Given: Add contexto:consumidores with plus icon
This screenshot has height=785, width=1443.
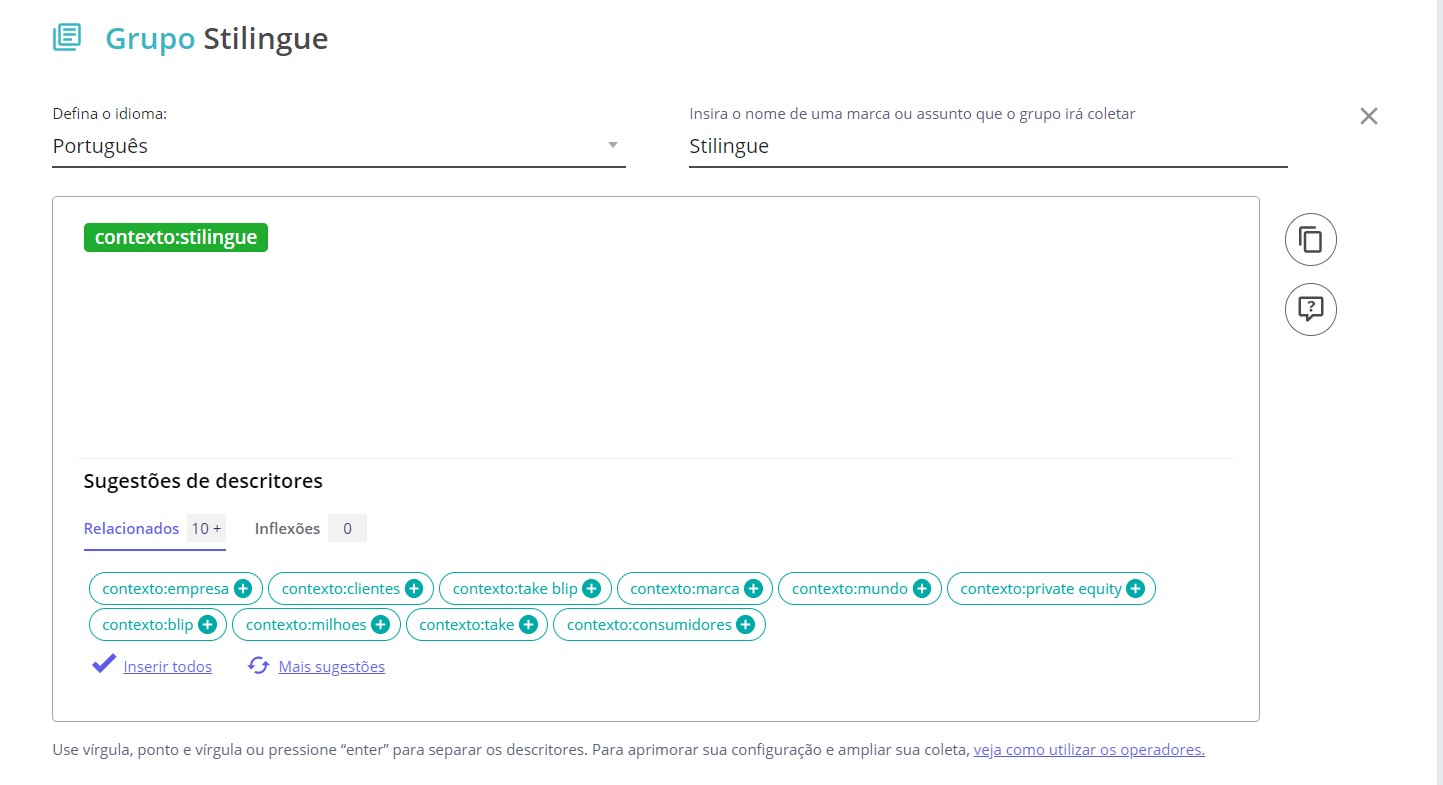Looking at the screenshot, I should (745, 625).
